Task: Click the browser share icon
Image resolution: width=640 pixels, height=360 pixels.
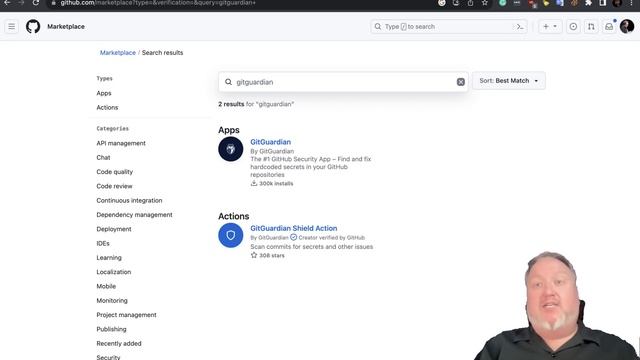Action: [470, 3]
